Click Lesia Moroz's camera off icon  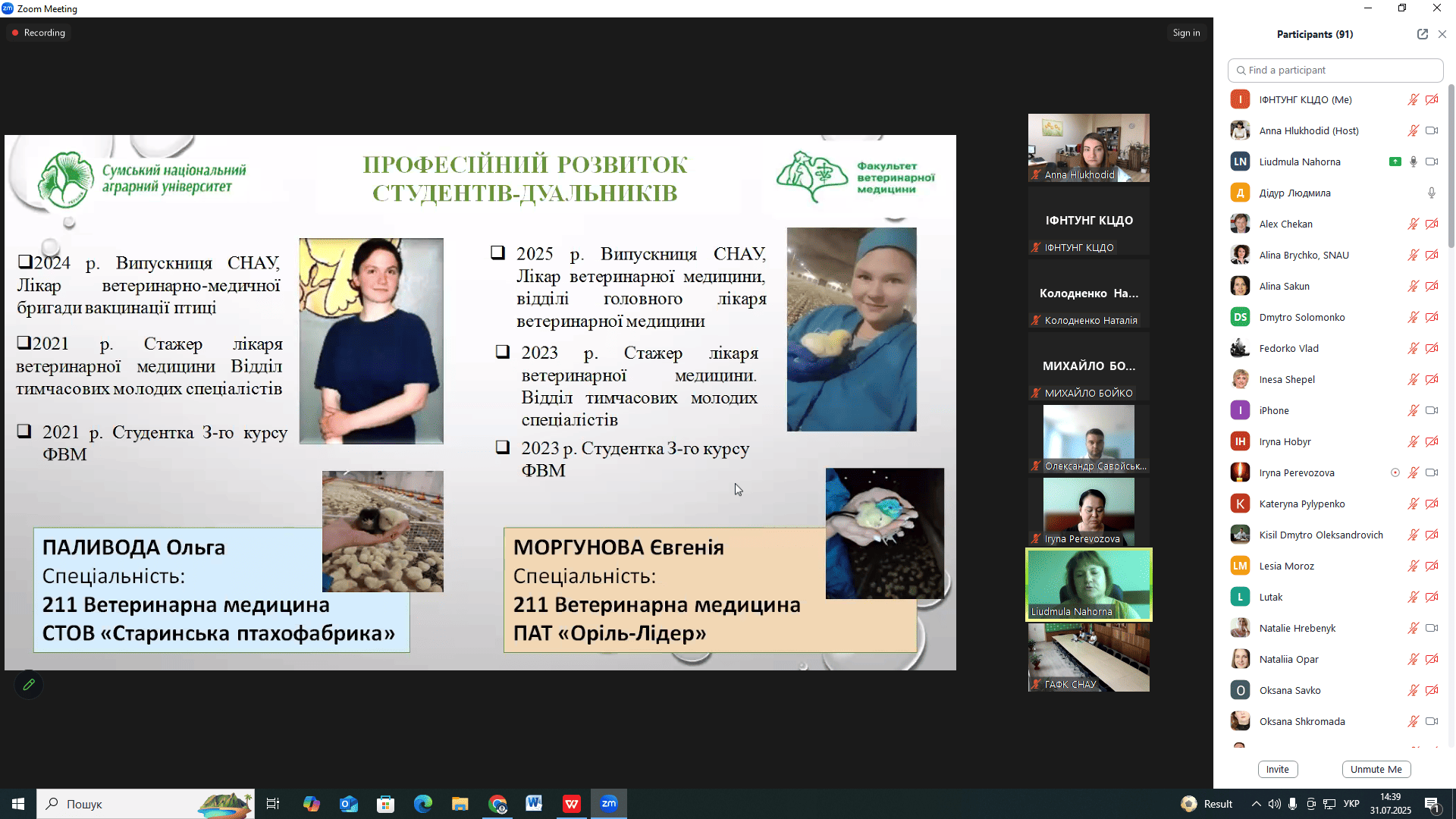pos(1432,566)
